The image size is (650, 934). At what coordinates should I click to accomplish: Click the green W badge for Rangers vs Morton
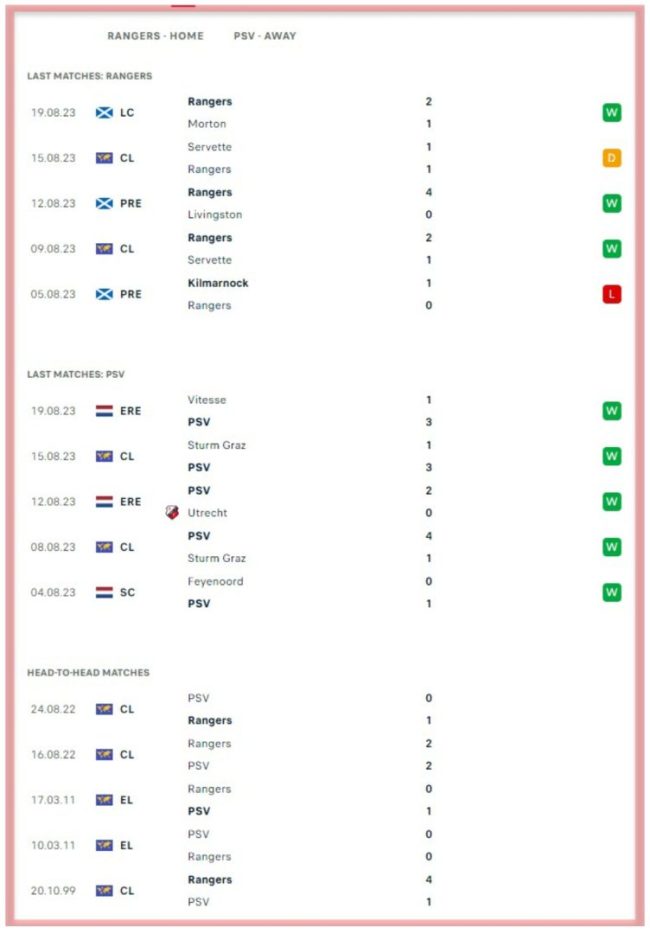(x=612, y=113)
